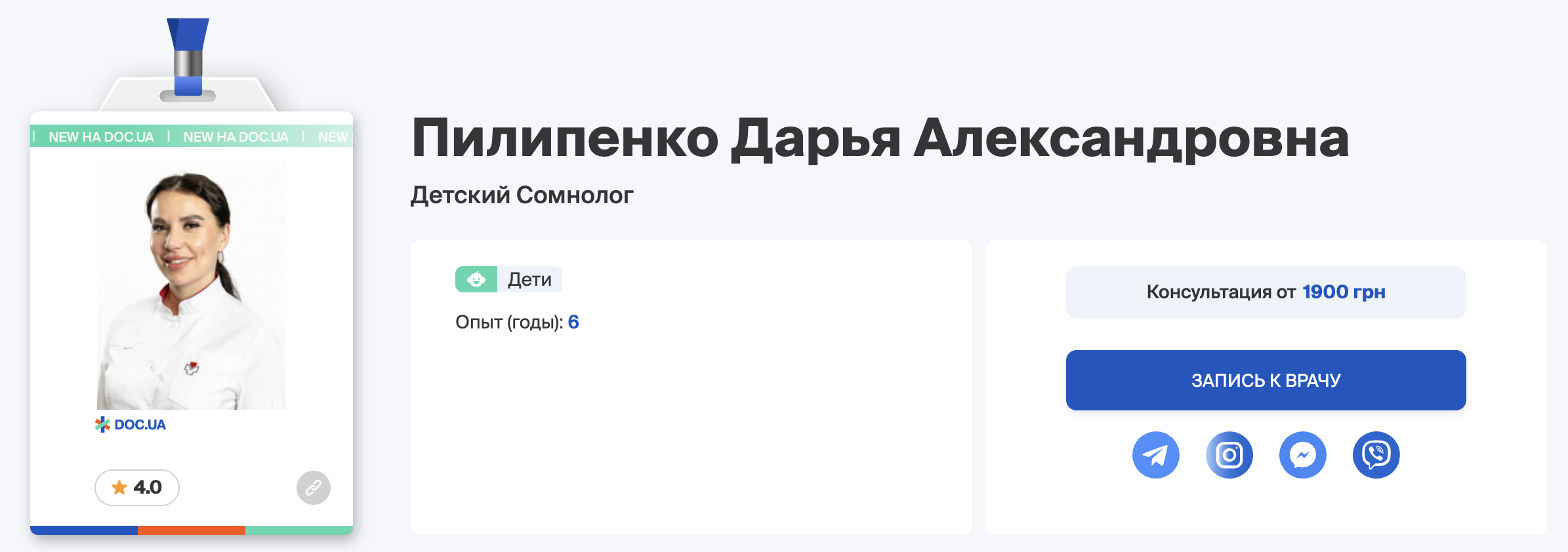
Task: Click the doctor's portrait photo
Action: click(x=192, y=285)
